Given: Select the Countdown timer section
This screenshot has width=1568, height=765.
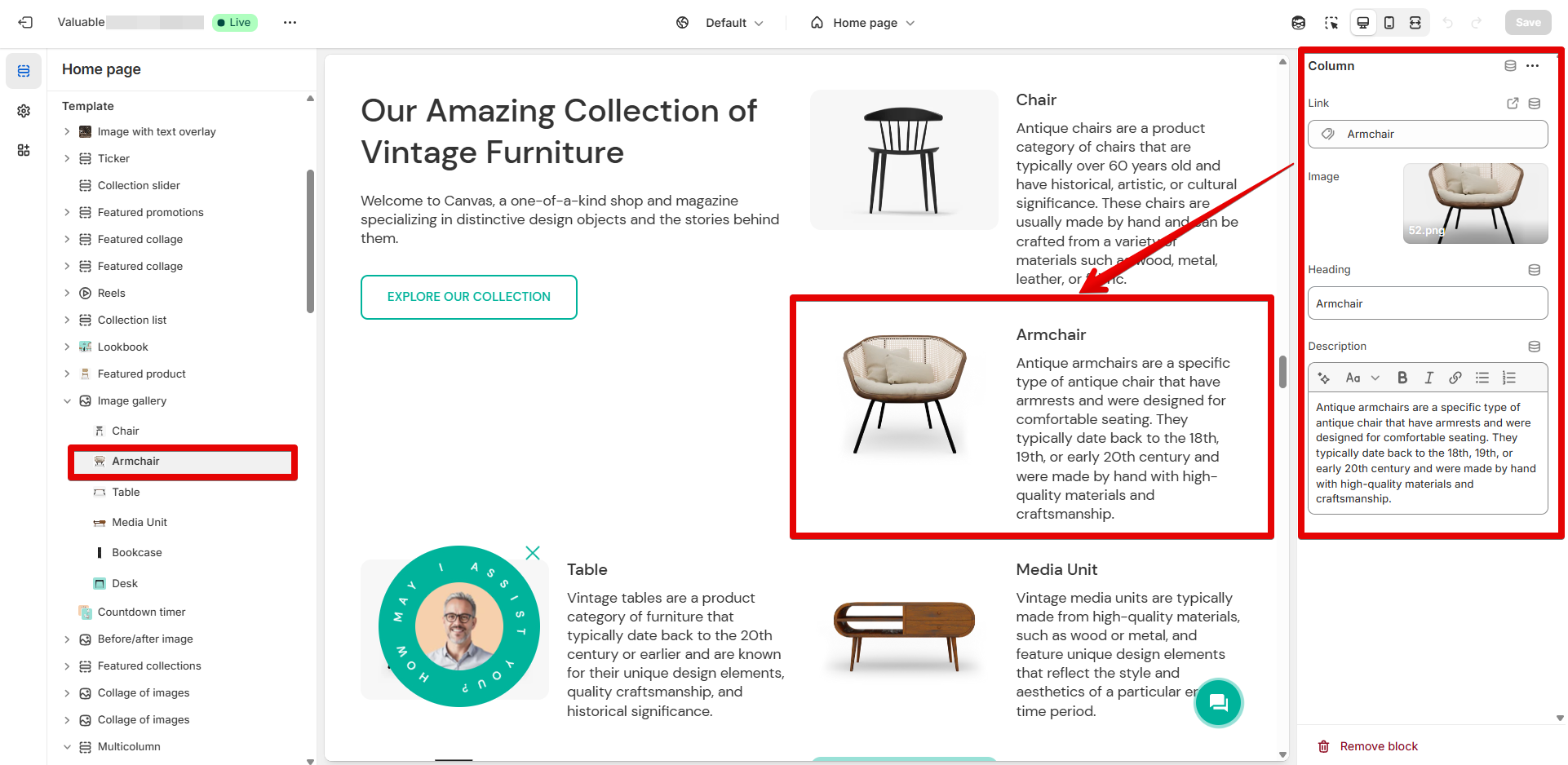Looking at the screenshot, I should coord(141,612).
